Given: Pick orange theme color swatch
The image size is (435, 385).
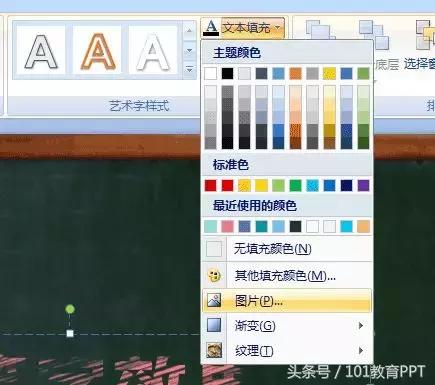Looking at the screenshot, I should 295,74.
